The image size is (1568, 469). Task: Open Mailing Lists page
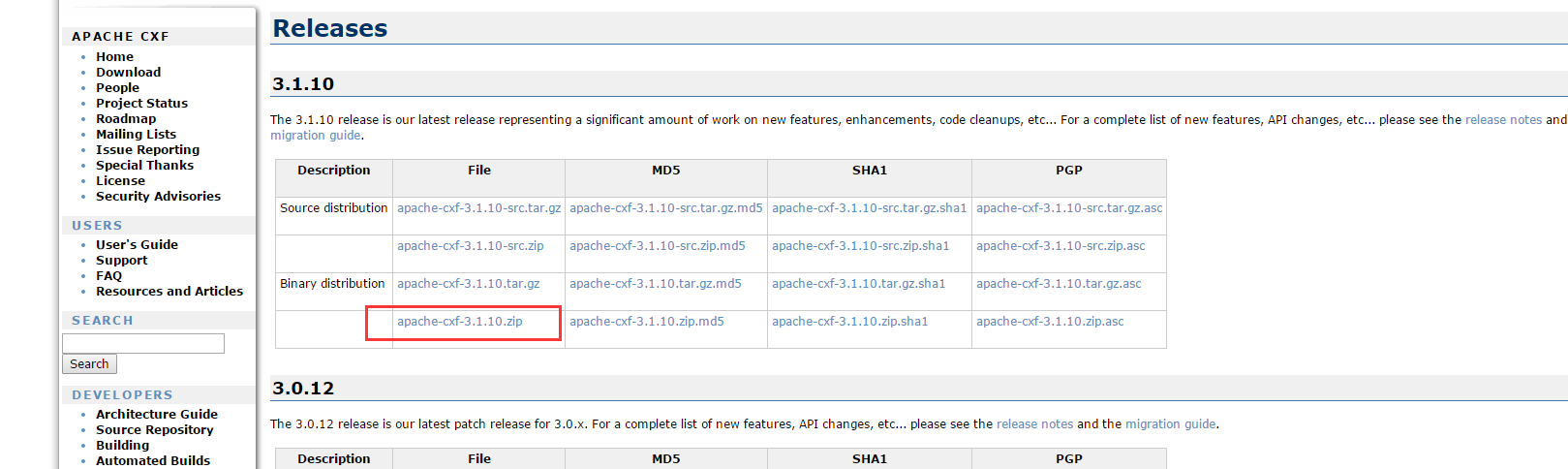(136, 135)
